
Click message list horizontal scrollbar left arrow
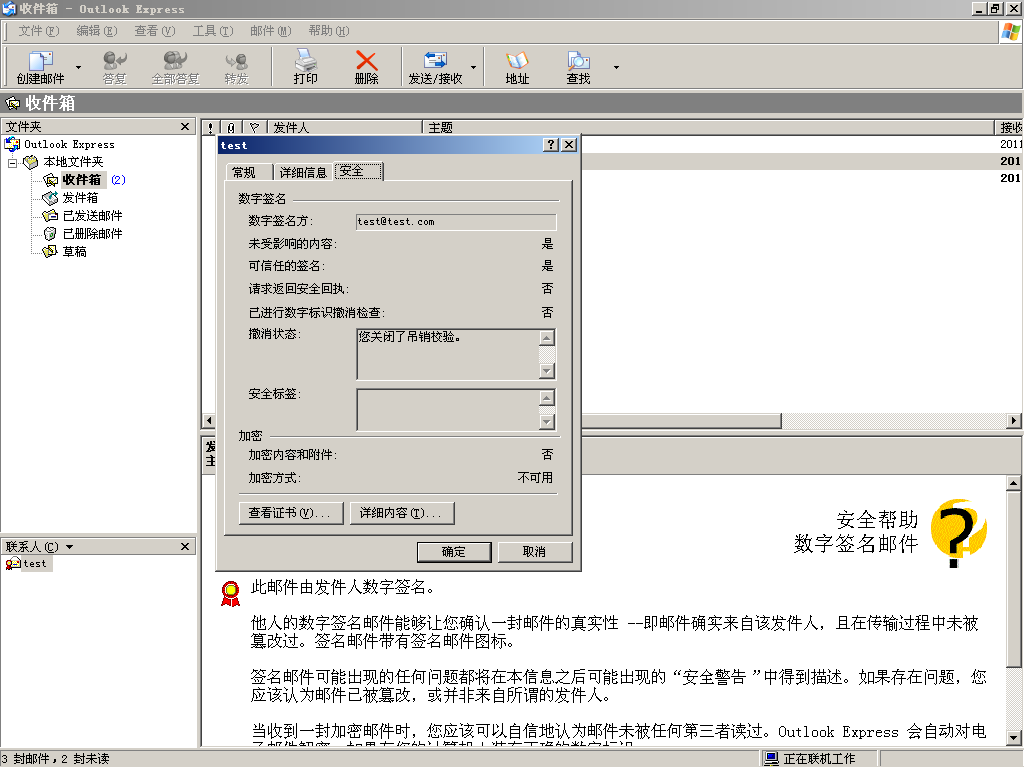(209, 421)
